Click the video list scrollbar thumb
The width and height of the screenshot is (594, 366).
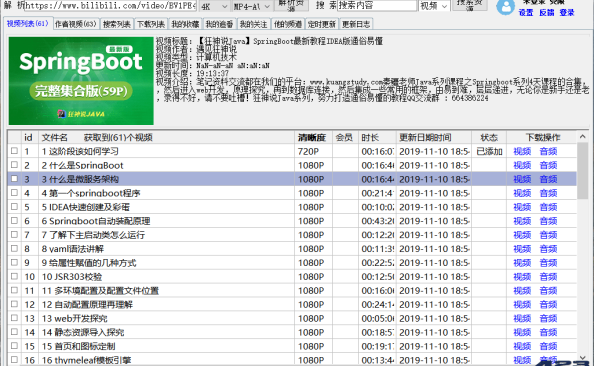click(583, 170)
